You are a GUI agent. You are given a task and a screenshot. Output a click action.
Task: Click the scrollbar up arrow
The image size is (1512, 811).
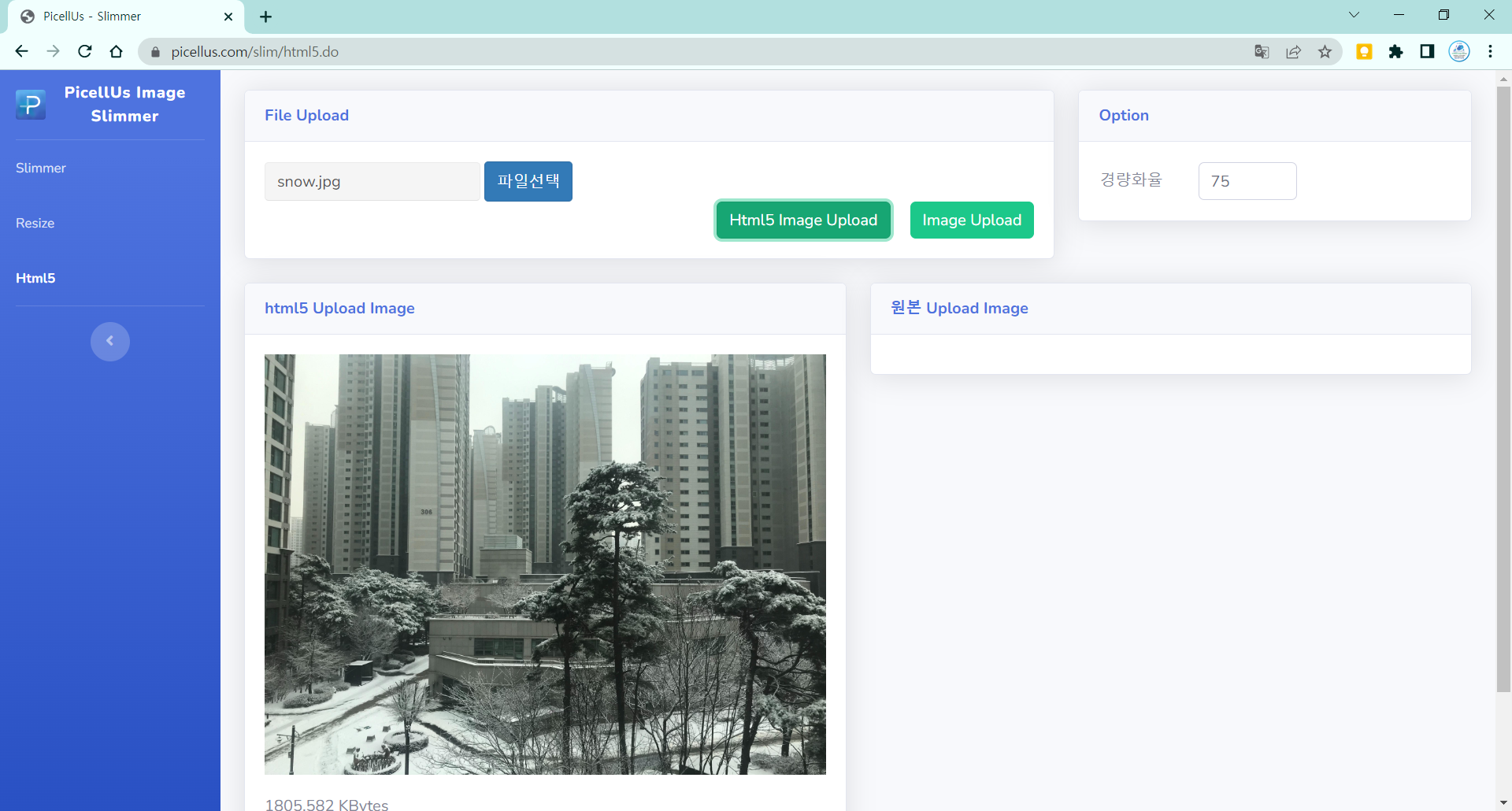pyautogui.click(x=1503, y=79)
